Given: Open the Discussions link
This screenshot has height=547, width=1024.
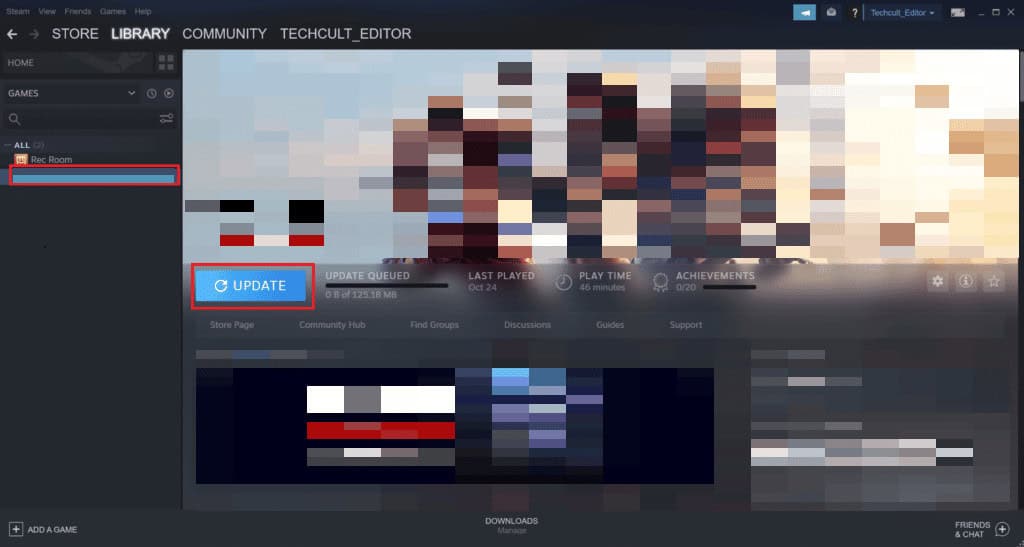Looking at the screenshot, I should pyautogui.click(x=527, y=324).
